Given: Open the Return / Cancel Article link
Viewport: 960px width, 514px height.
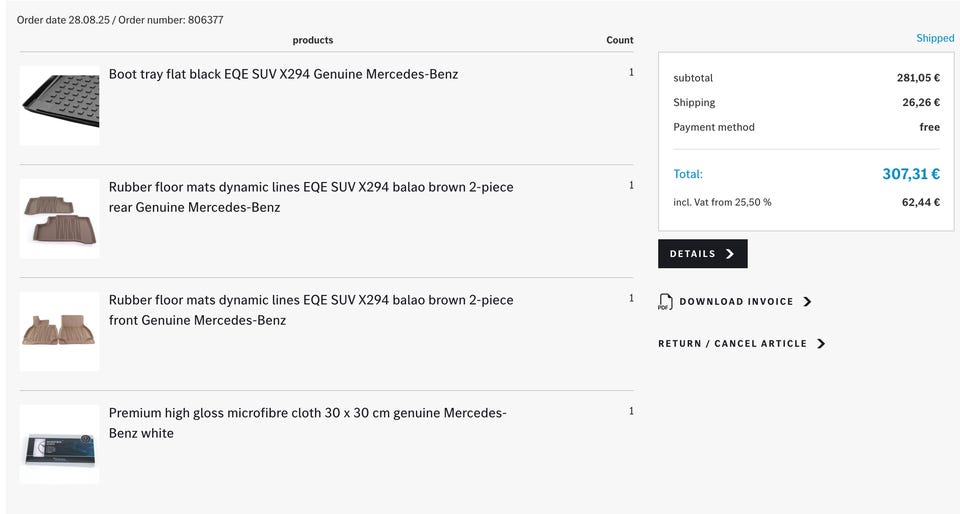Looking at the screenshot, I should (732, 344).
